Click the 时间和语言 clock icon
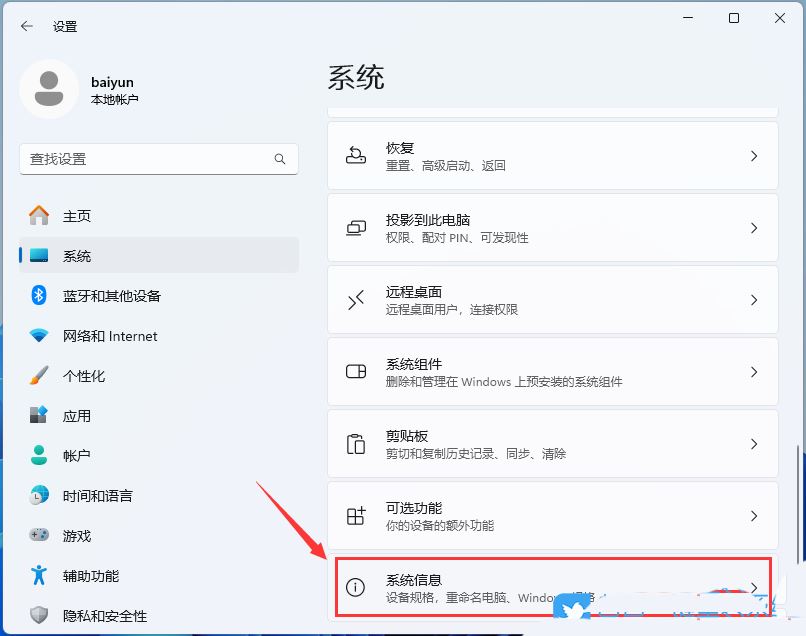806x636 pixels. click(37, 496)
